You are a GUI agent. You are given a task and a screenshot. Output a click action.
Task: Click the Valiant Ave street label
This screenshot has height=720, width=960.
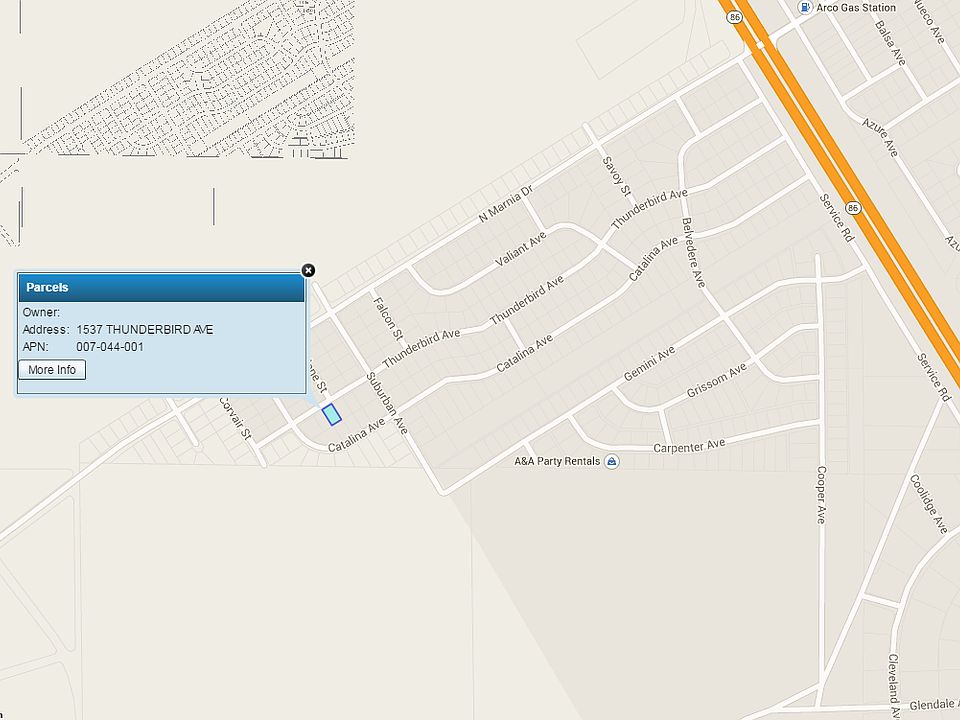520,249
